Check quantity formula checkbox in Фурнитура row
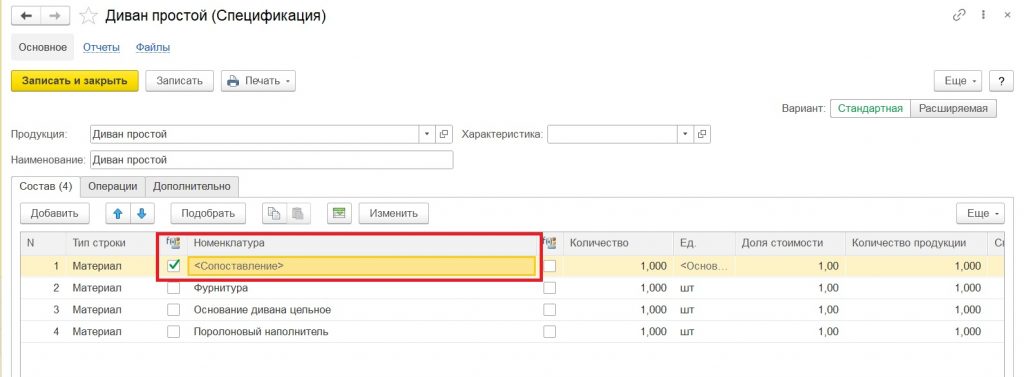This screenshot has height=377, width=1024. [550, 287]
